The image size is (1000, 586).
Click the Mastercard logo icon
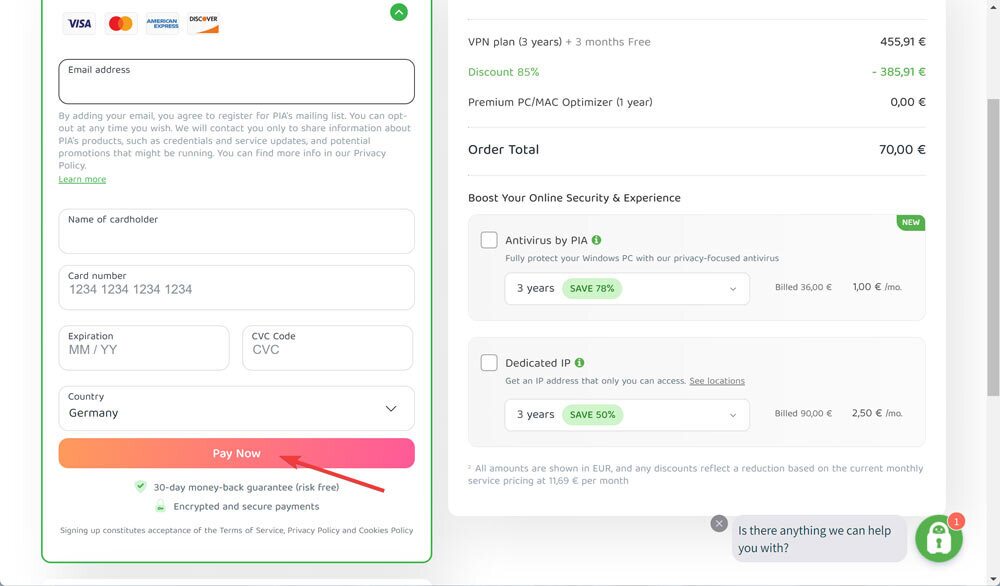(121, 23)
